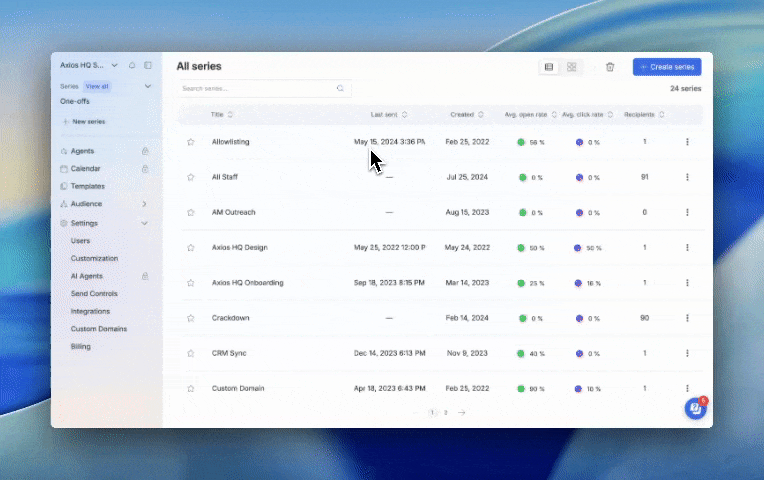Click the search magnifier icon

[x=340, y=88]
